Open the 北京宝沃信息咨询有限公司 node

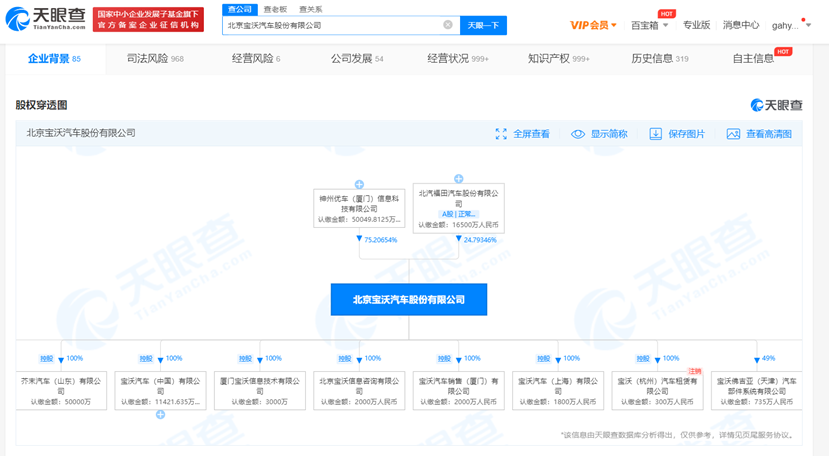[359, 390]
